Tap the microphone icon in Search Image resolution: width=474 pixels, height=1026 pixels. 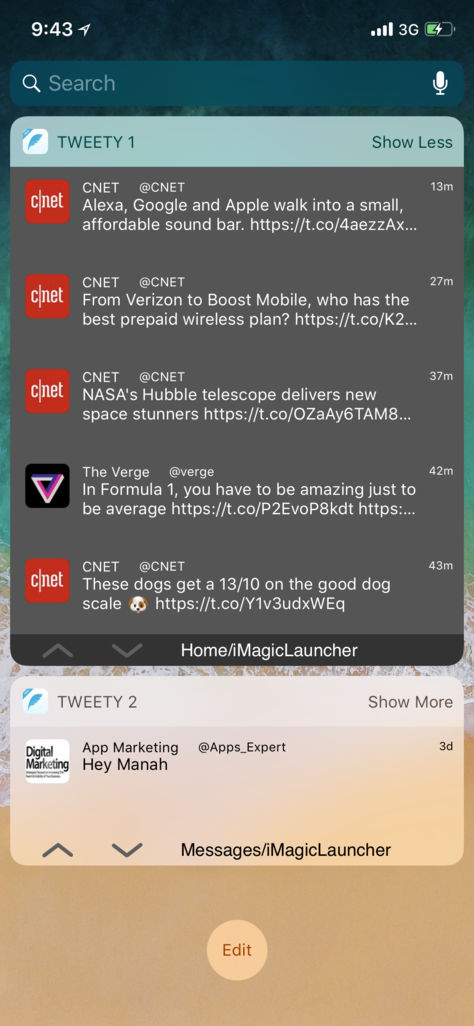point(440,83)
